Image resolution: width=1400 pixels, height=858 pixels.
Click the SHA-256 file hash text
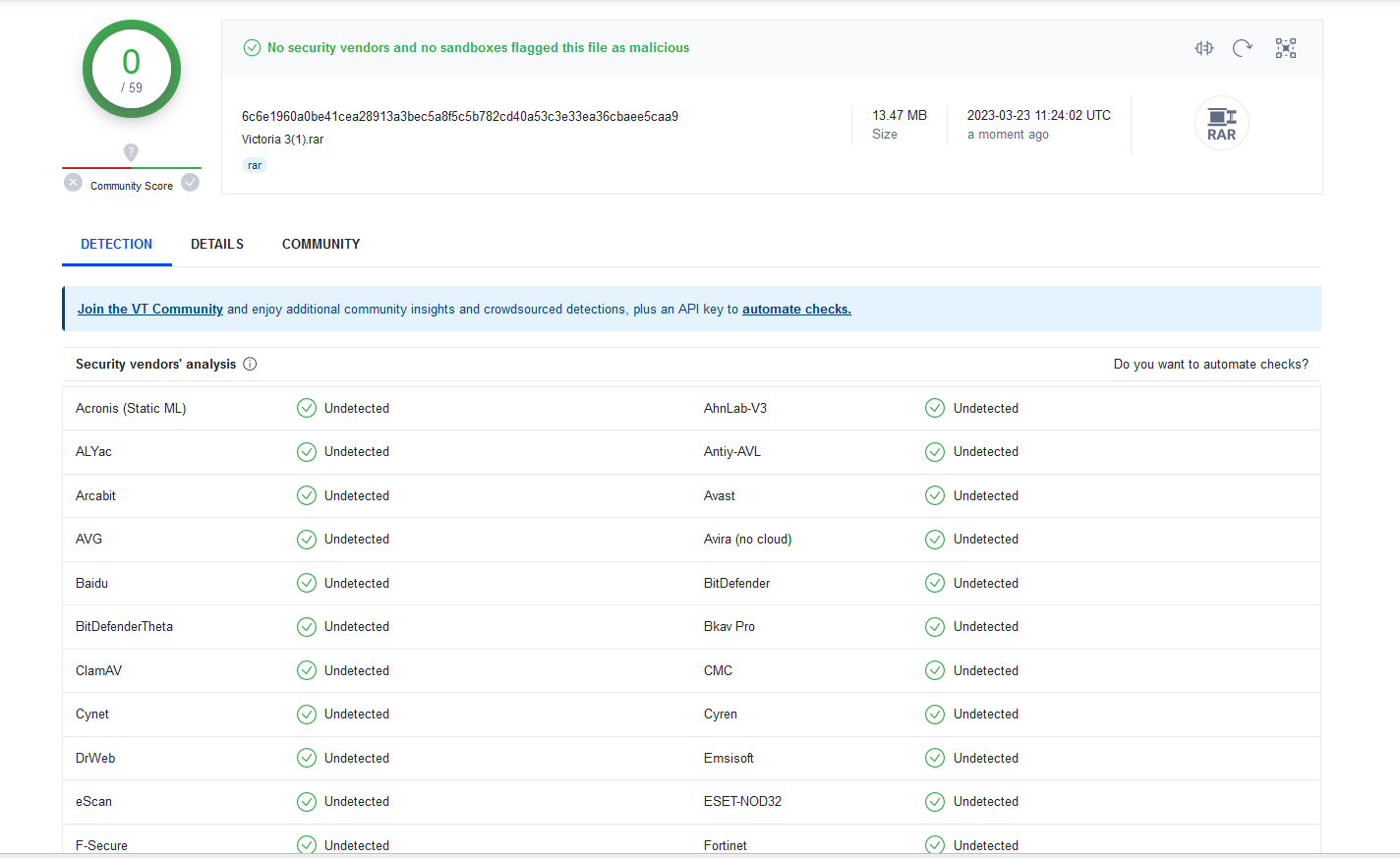tap(459, 116)
